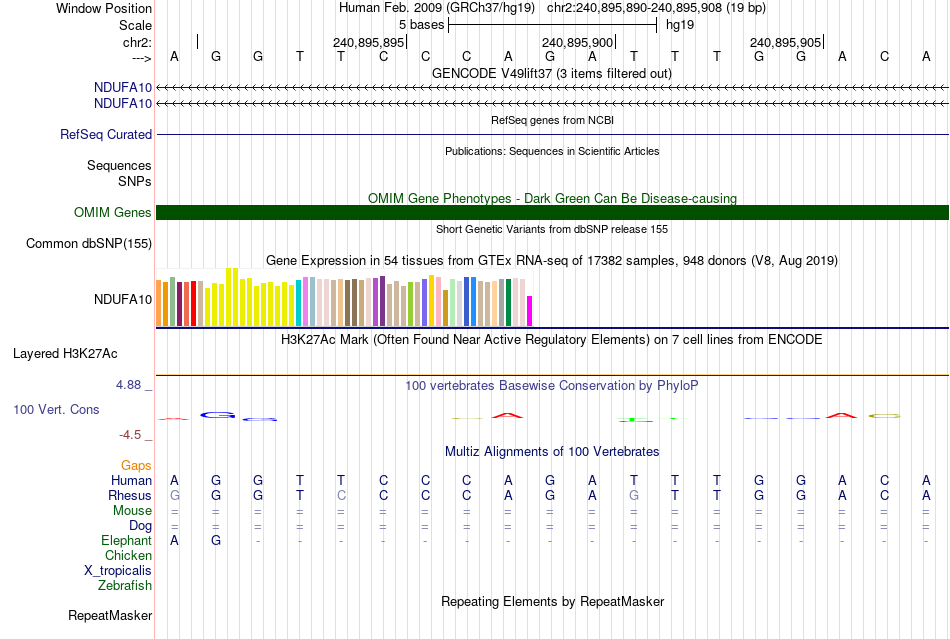Select the Gaps label in Multiz track
The width and height of the screenshot is (950, 639).
[136, 465]
